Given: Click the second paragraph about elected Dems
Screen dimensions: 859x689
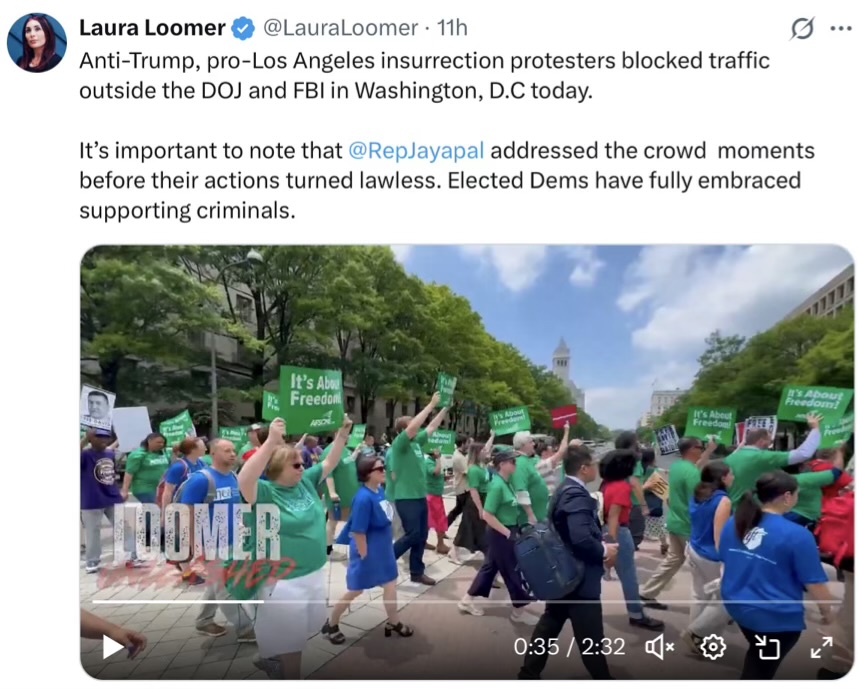Looking at the screenshot, I should click(x=446, y=181).
